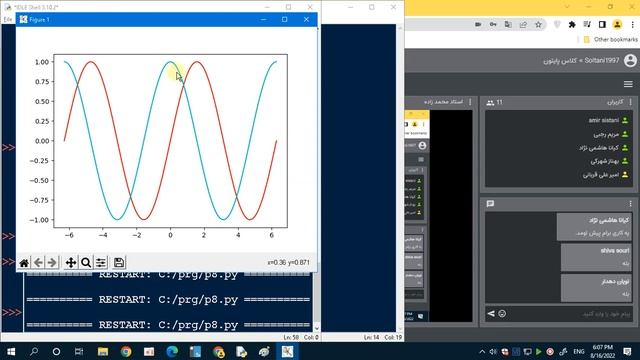Viewport: 640px width, 360px height.
Task: Open the Chrome profile avatar
Action: 618,24
